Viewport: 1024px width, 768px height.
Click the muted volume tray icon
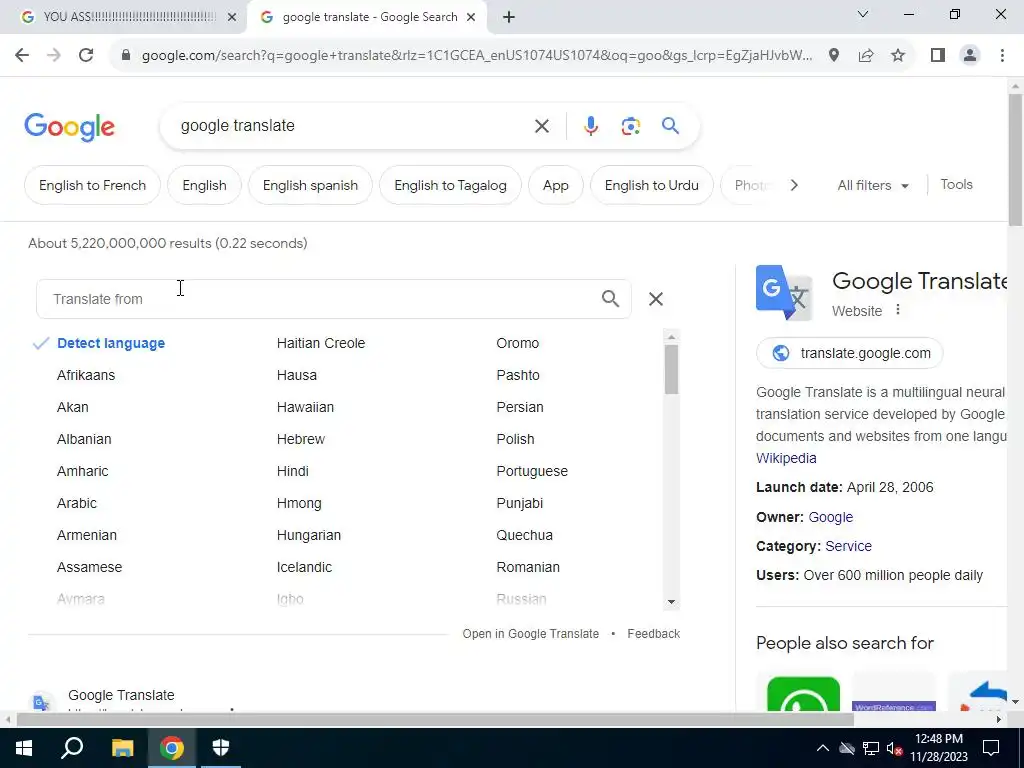[894, 749]
